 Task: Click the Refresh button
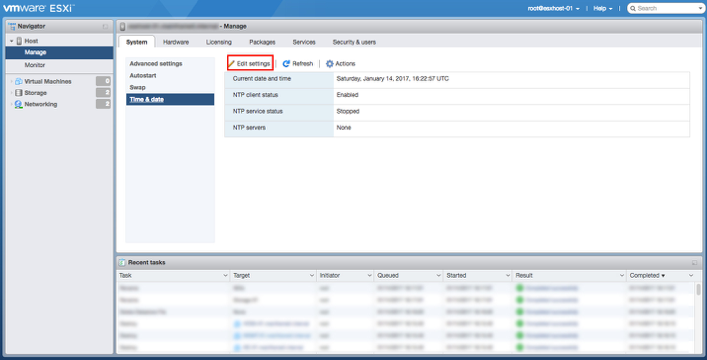pyautogui.click(x=298, y=64)
